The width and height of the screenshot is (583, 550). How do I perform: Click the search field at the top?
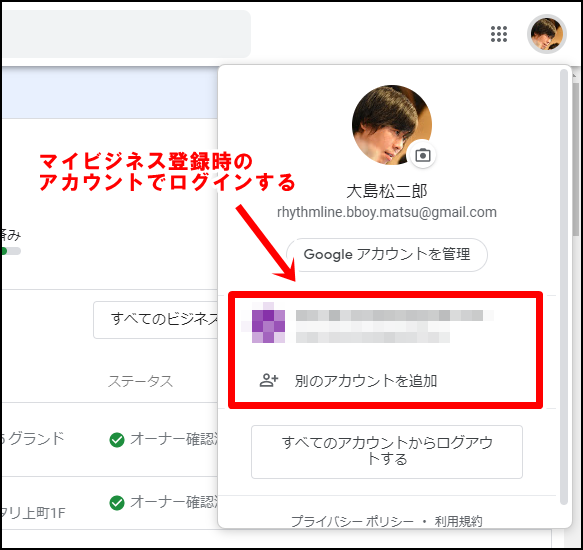coord(126,34)
